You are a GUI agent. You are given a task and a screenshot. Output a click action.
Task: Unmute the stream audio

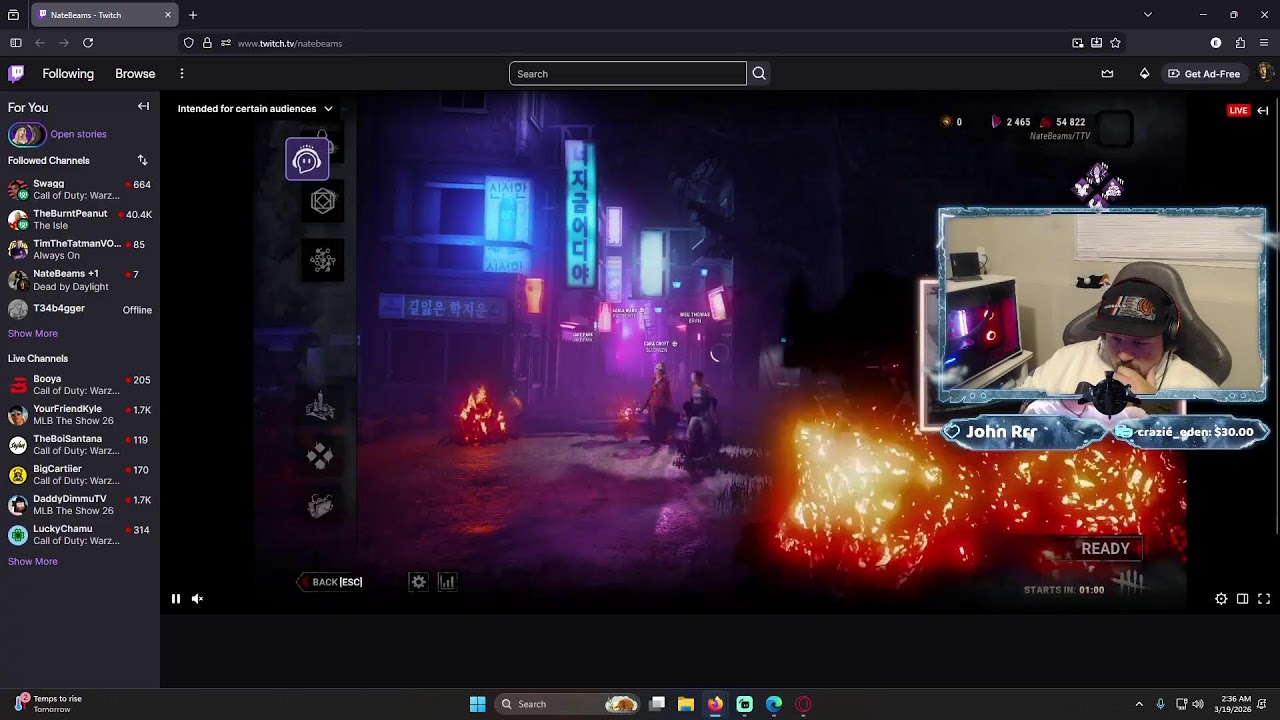(197, 599)
